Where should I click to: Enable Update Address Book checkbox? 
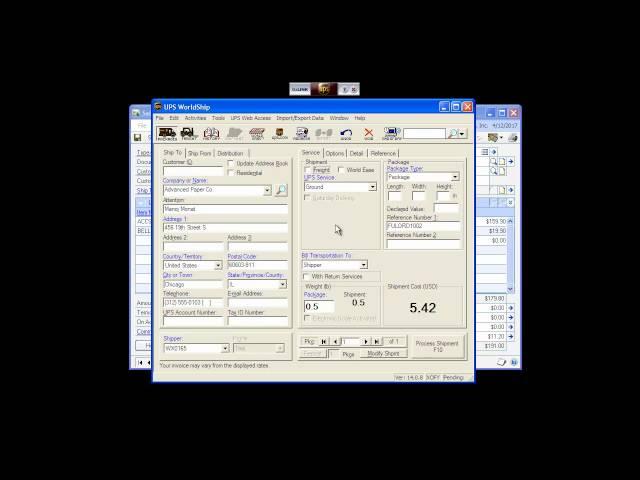click(x=231, y=163)
